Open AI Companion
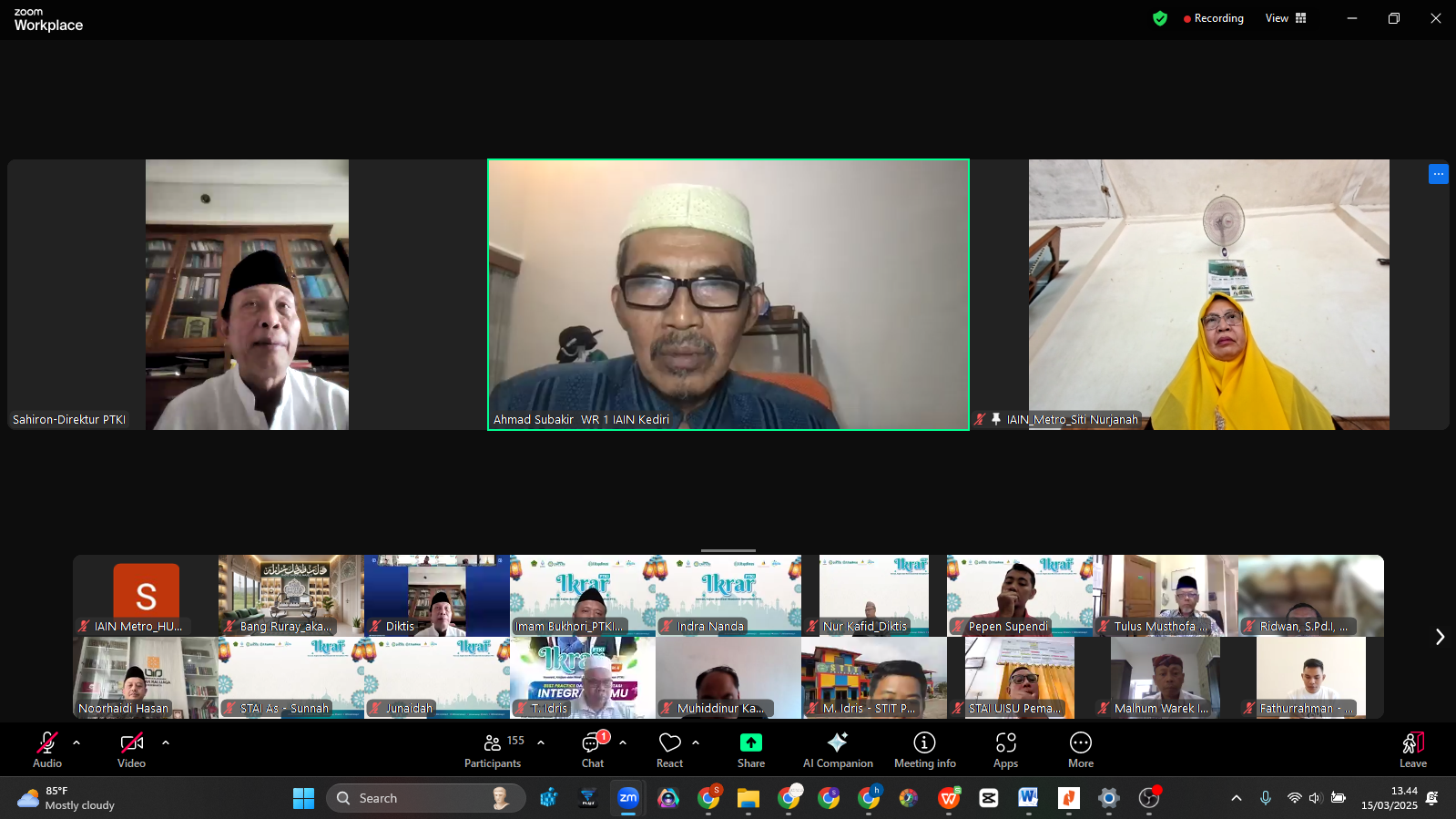1456x819 pixels. [837, 750]
